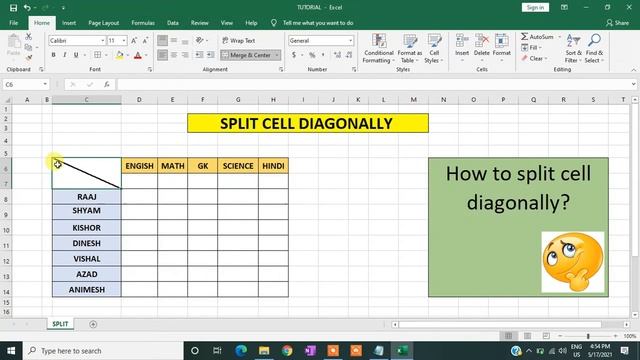Image resolution: width=640 pixels, height=360 pixels.
Task: Click the Undo arrow icon
Action: pyautogui.click(x=27, y=7)
